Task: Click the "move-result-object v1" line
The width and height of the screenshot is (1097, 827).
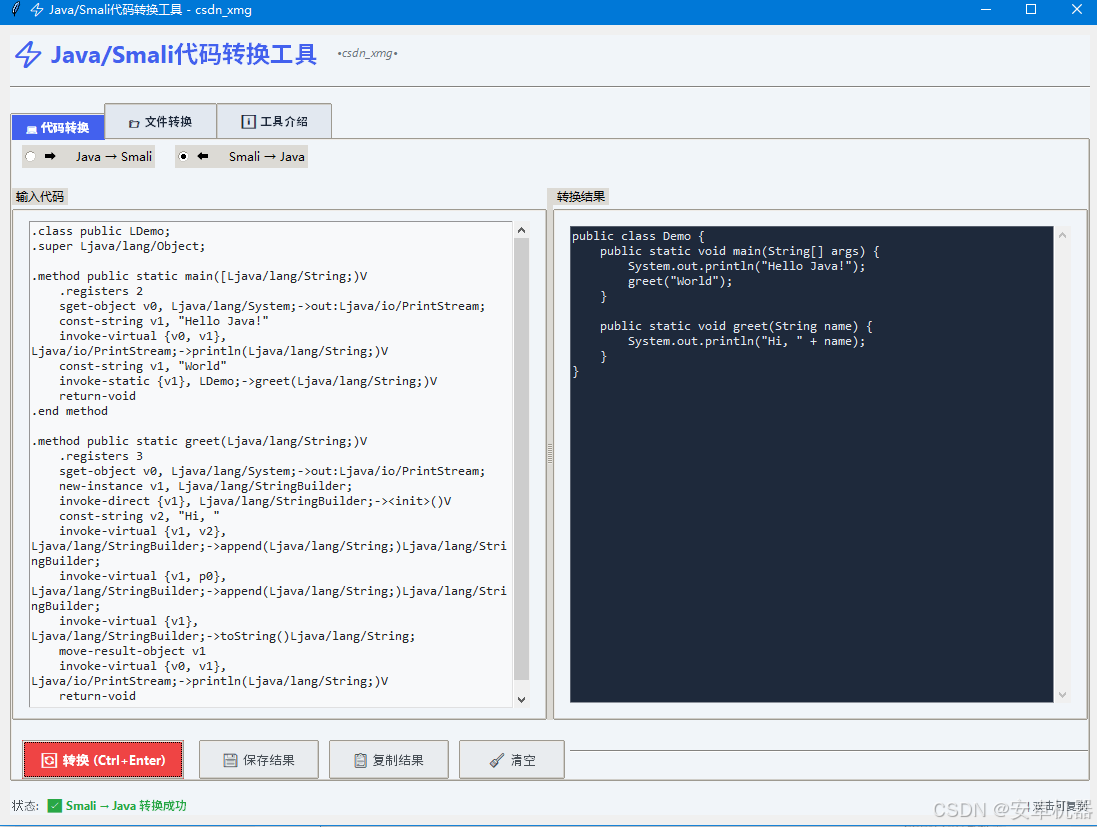Action: pos(132,651)
